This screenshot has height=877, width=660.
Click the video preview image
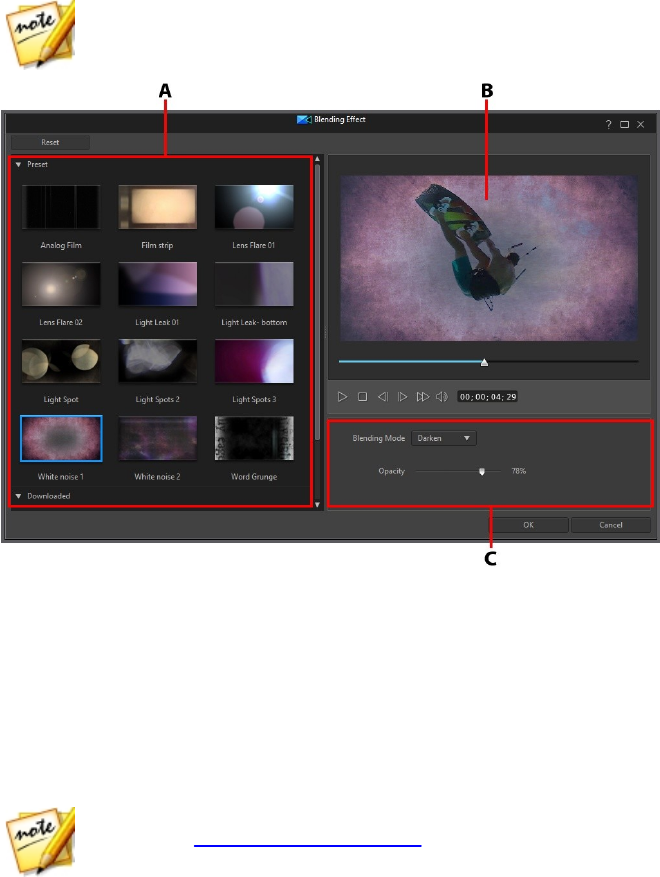pyautogui.click(x=489, y=258)
